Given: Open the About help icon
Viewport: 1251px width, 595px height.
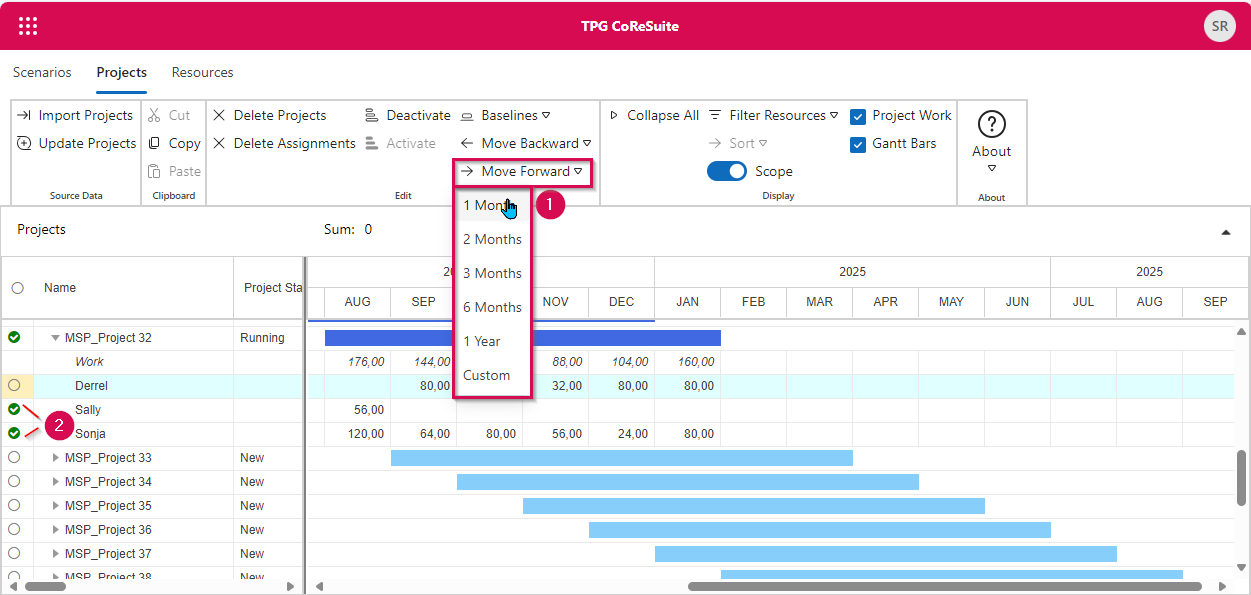Looking at the screenshot, I should [x=991, y=125].
